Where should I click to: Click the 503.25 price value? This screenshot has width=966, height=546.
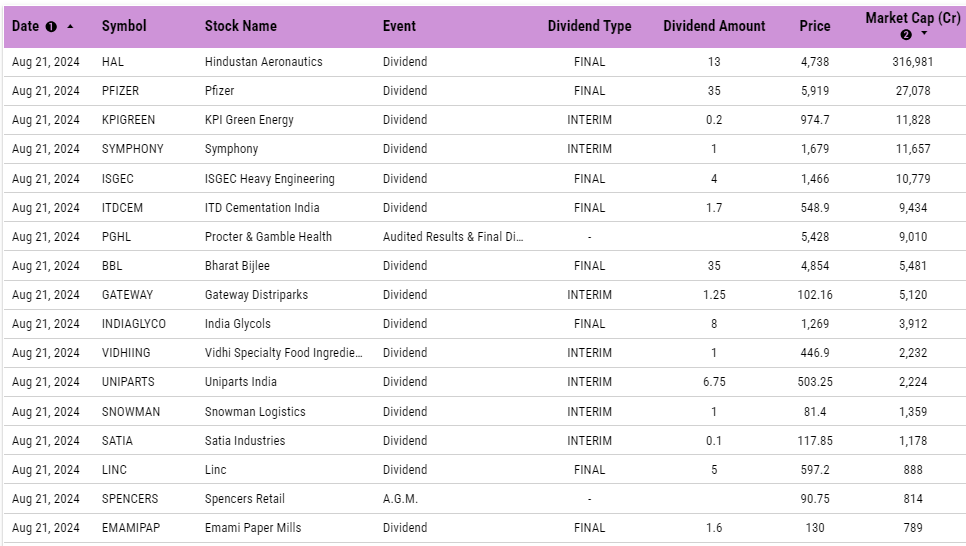point(814,381)
